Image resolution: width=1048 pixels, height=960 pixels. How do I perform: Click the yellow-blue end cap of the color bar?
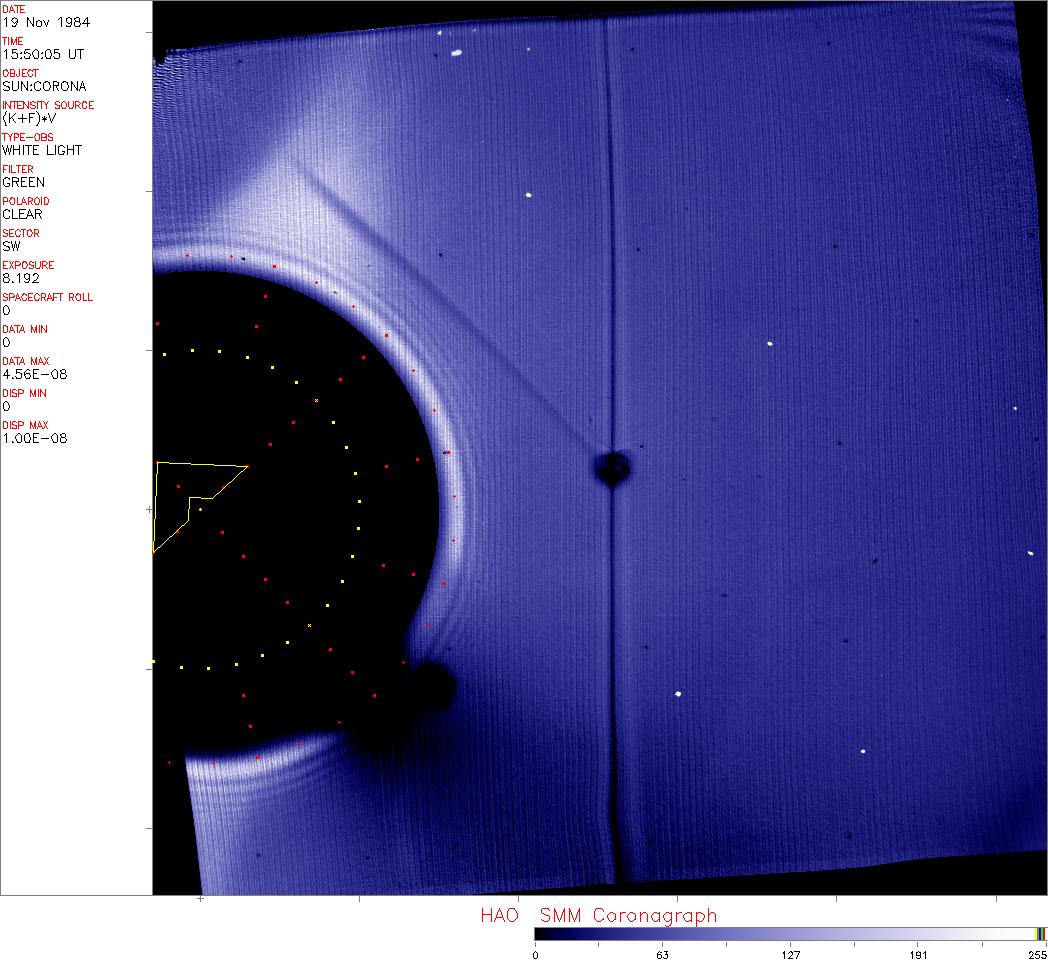(1040, 933)
